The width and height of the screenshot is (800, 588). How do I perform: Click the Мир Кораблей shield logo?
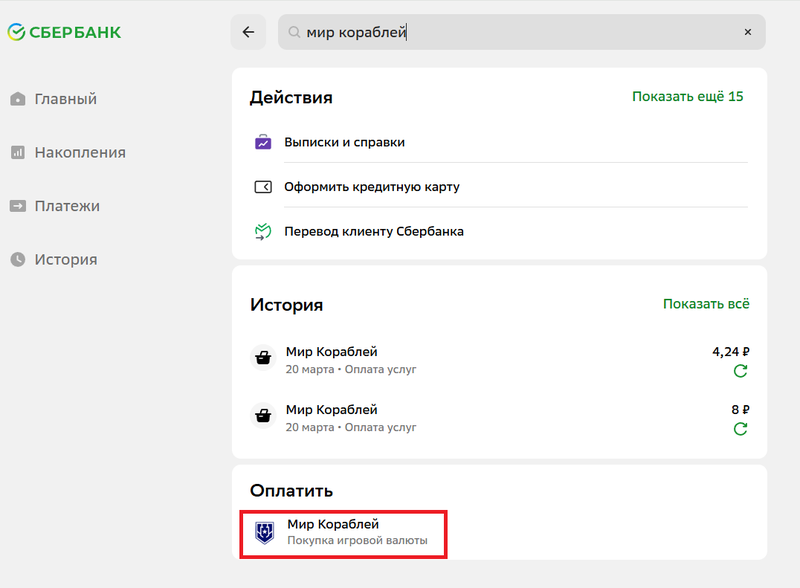(x=265, y=533)
